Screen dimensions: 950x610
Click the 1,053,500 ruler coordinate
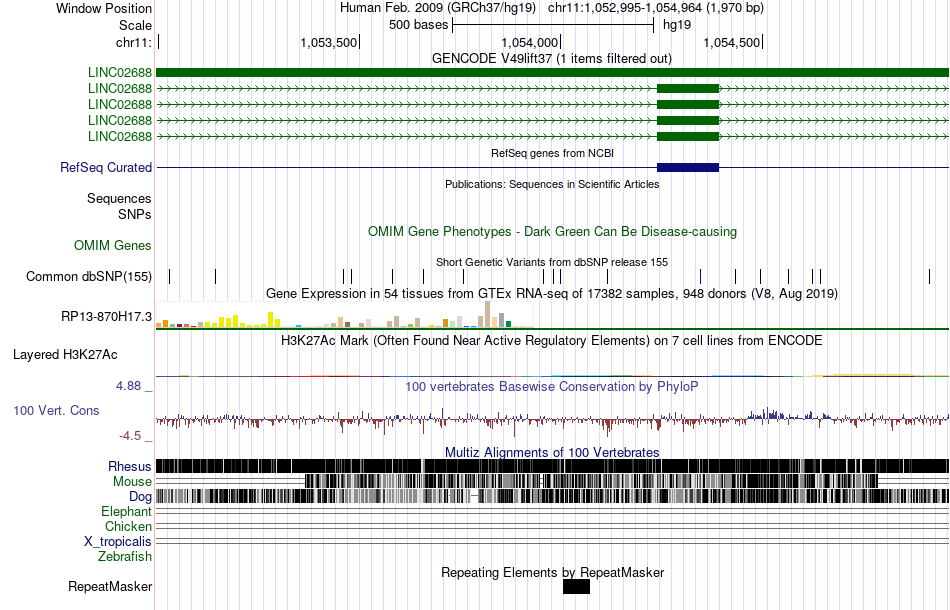[328, 42]
